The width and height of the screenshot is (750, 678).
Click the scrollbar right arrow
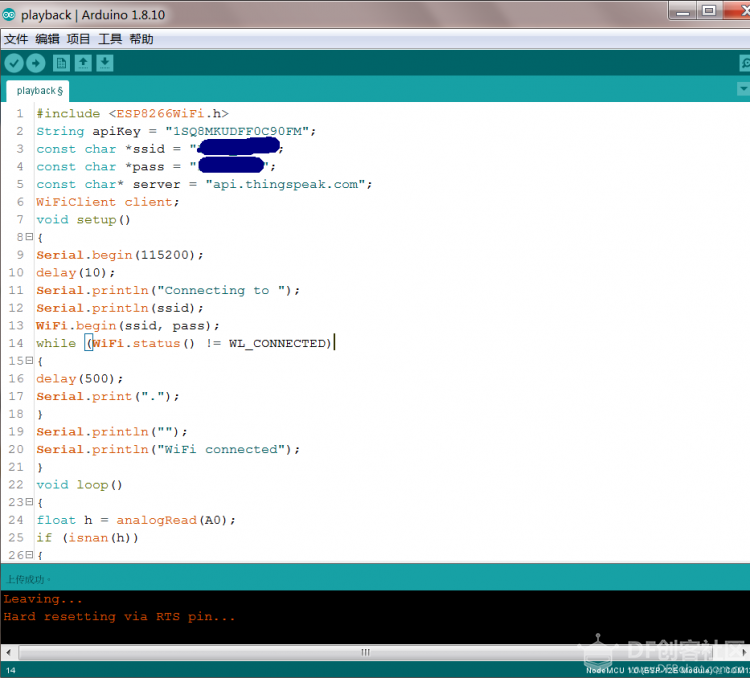pos(744,652)
